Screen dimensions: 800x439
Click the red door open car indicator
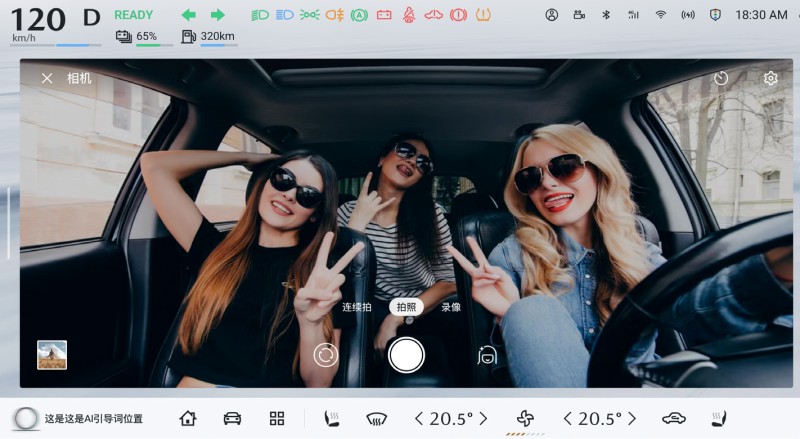coord(433,15)
